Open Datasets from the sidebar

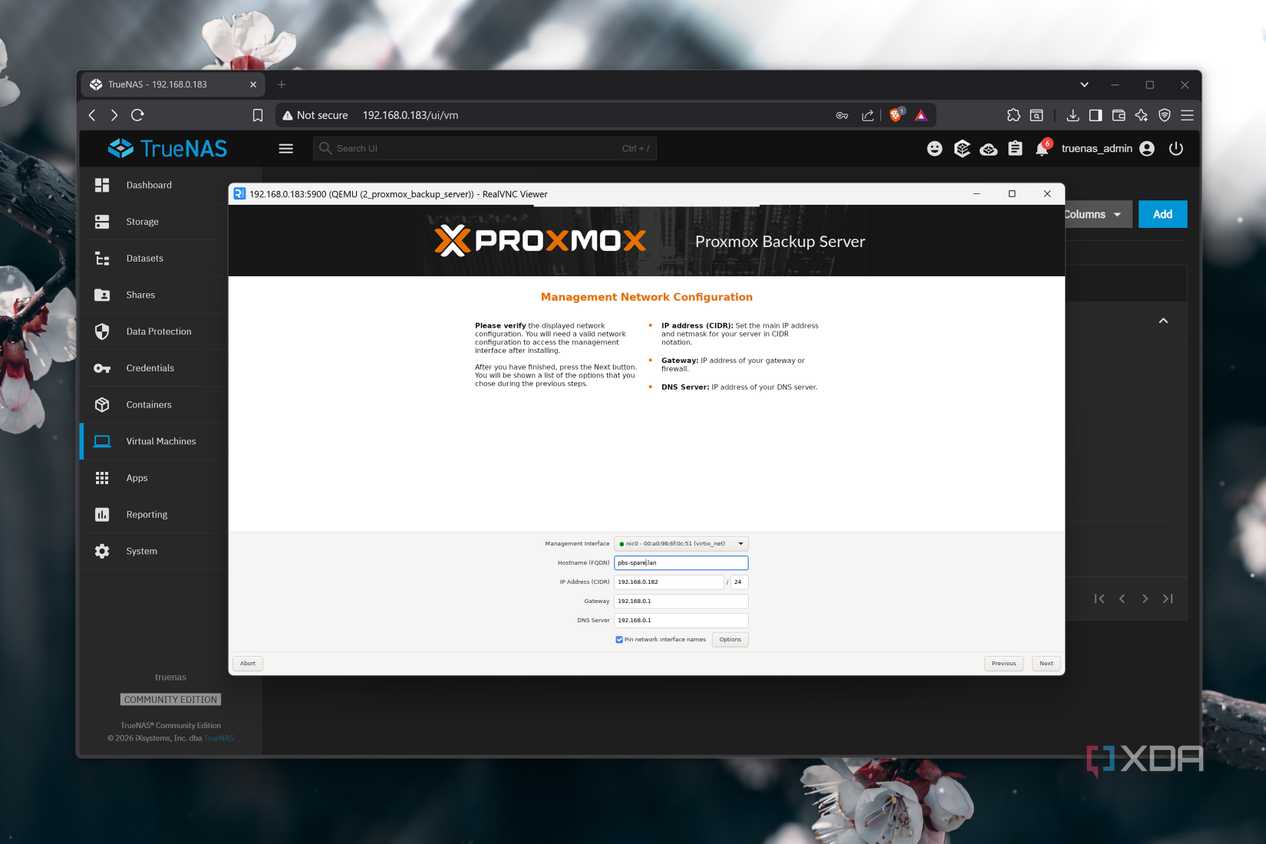point(150,258)
